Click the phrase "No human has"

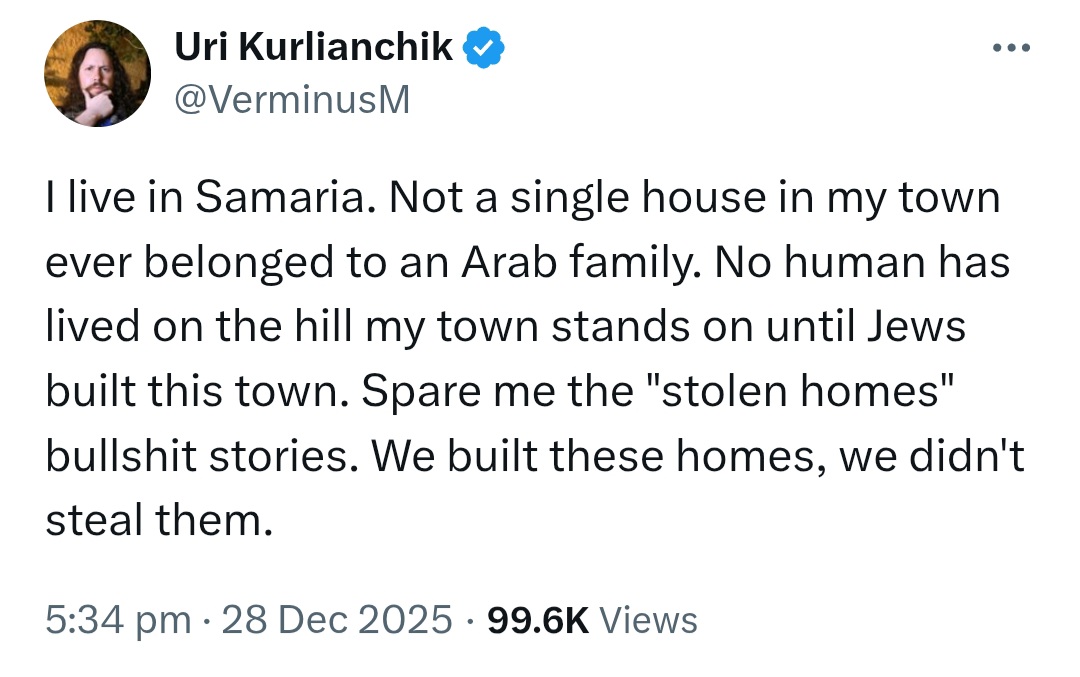[x=862, y=262]
